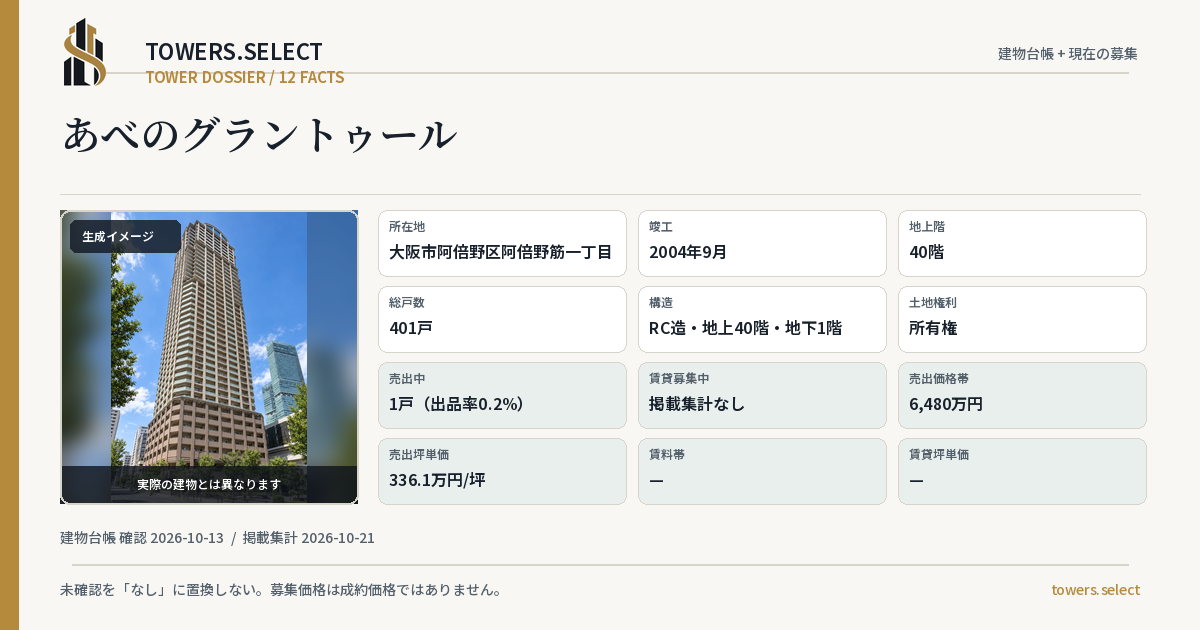Image resolution: width=1200 pixels, height=630 pixels.
Task: Open the 土地権利 所有権 card
Action: (x=1022, y=319)
